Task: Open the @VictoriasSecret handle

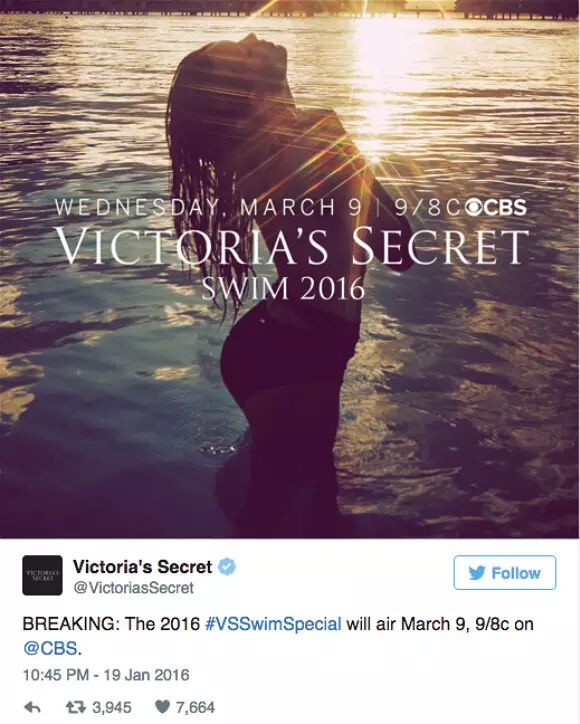Action: pos(133,588)
